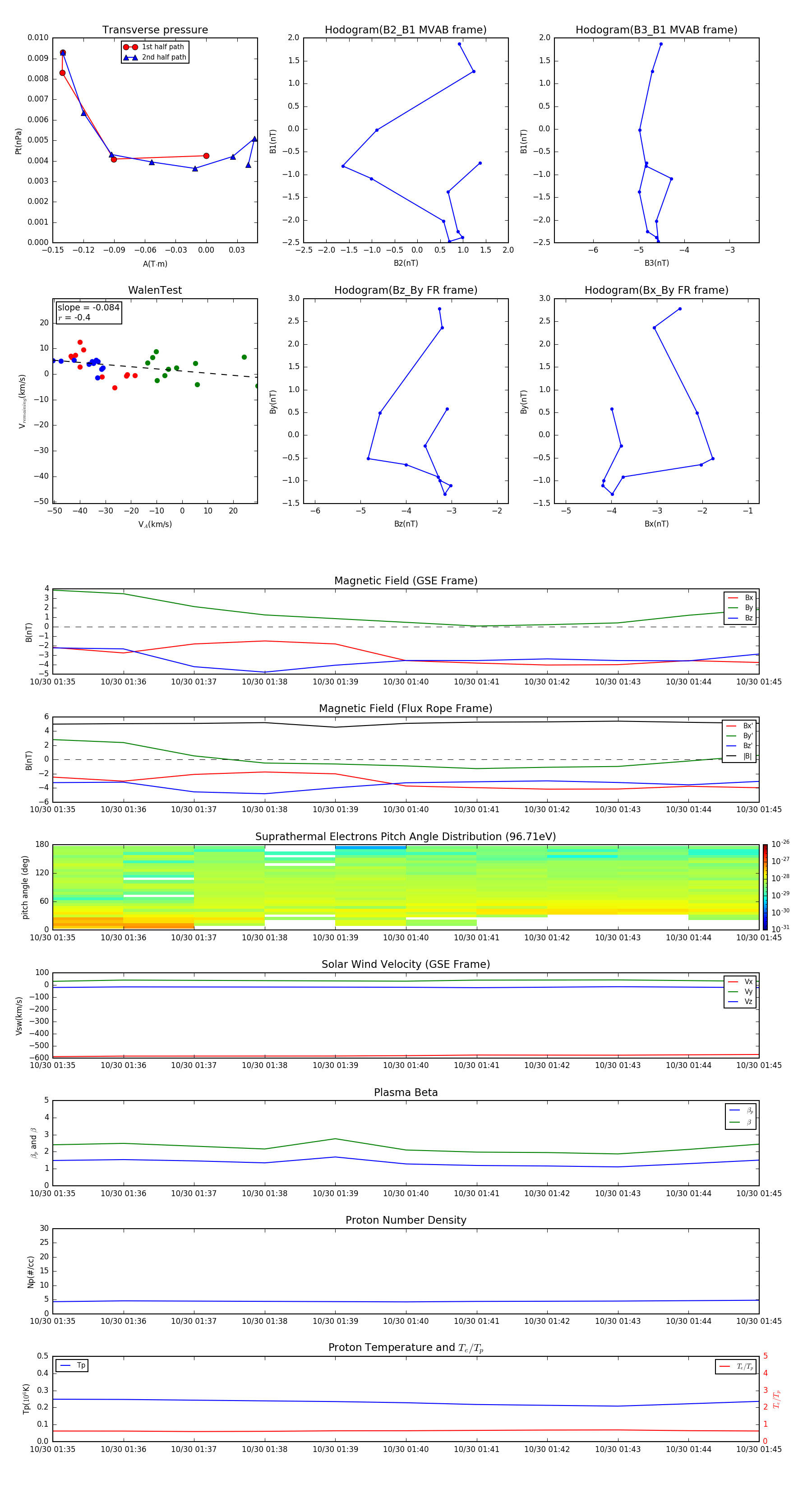Click the '|B|' legend entry in Flux Rope plot

740,756
